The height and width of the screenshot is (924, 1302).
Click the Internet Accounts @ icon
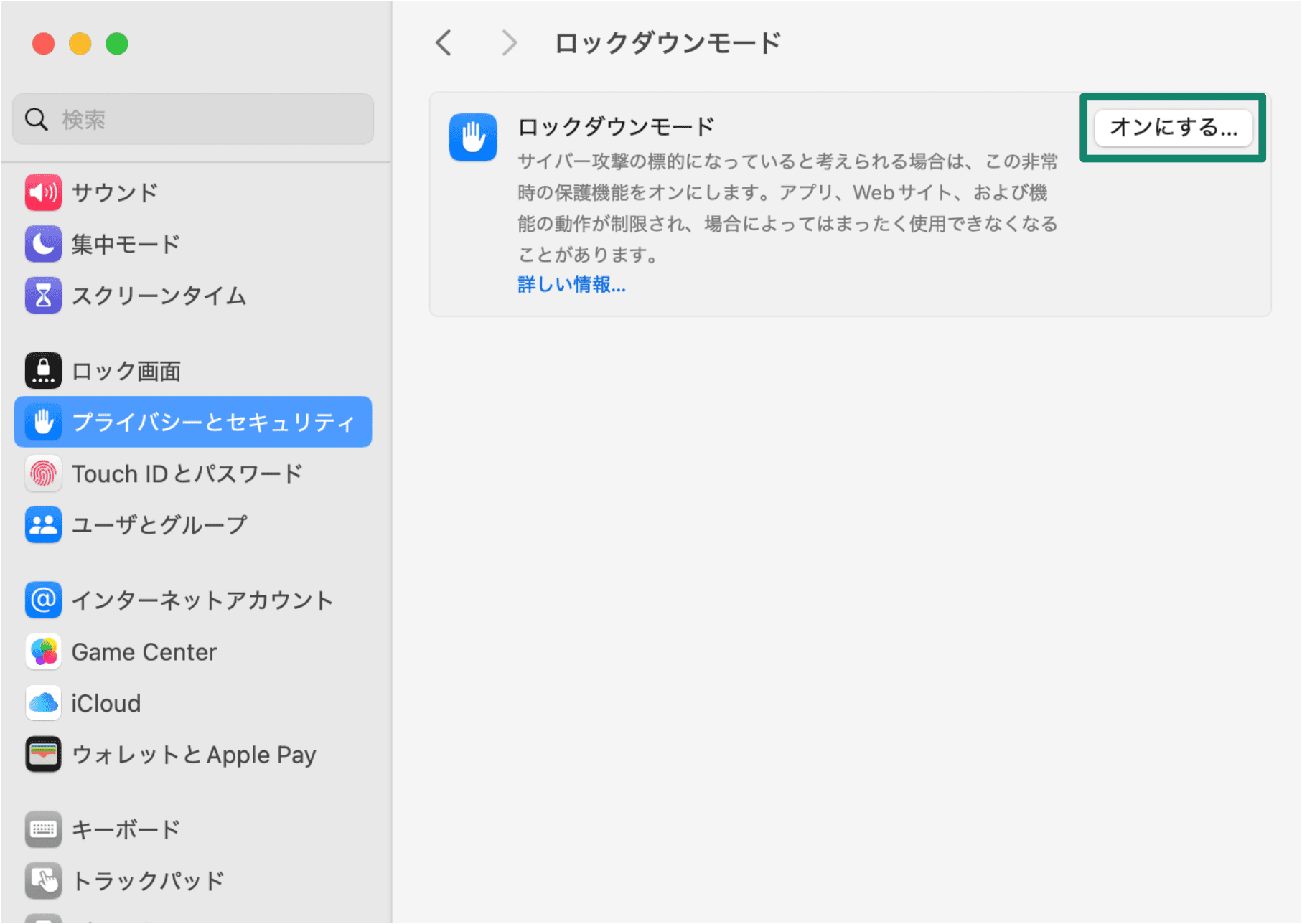(43, 600)
